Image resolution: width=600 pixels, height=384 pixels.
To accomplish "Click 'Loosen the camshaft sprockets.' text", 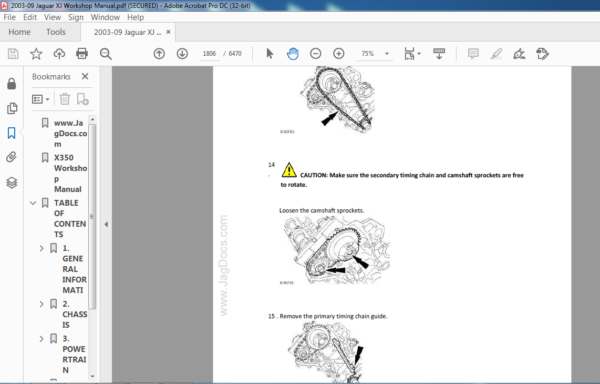I will click(x=321, y=210).
